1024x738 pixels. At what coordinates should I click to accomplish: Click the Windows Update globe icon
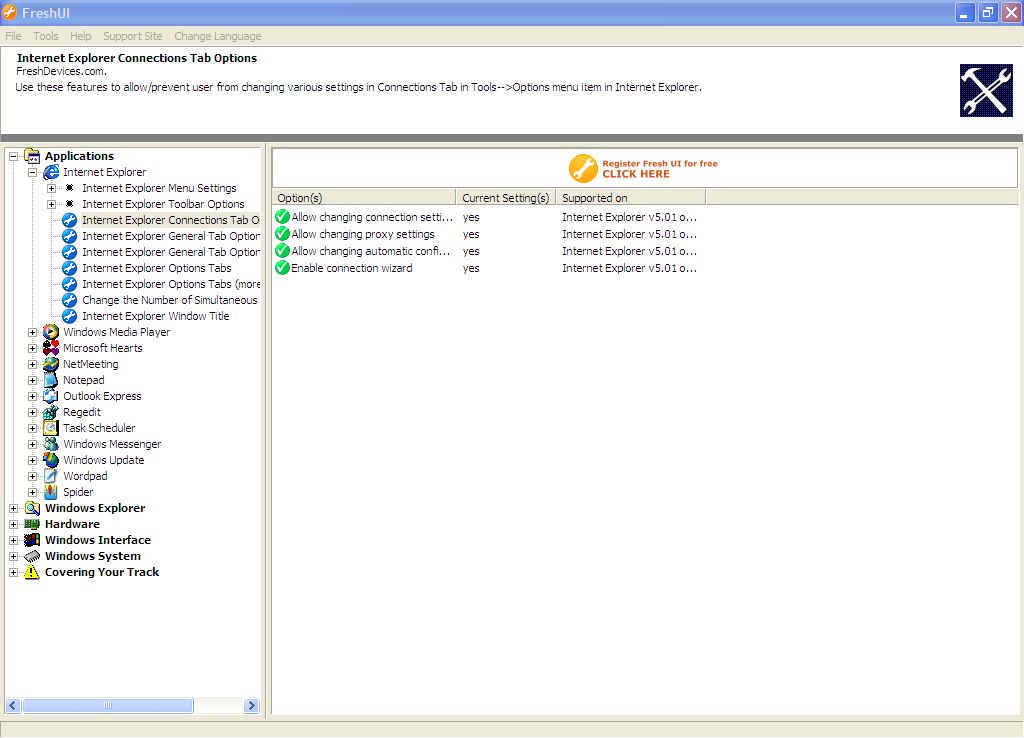click(51, 460)
